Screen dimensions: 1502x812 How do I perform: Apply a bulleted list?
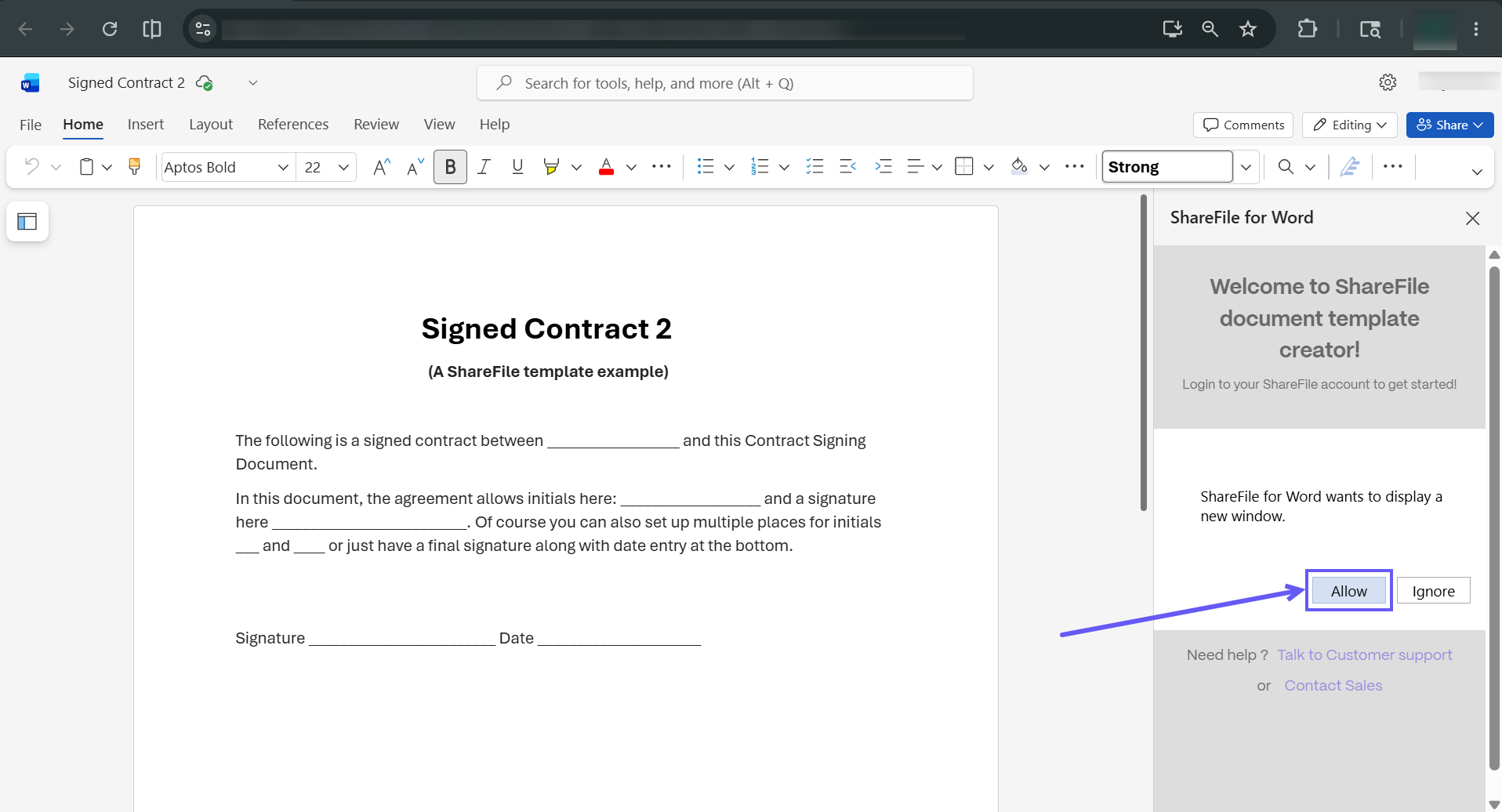pyautogui.click(x=706, y=166)
